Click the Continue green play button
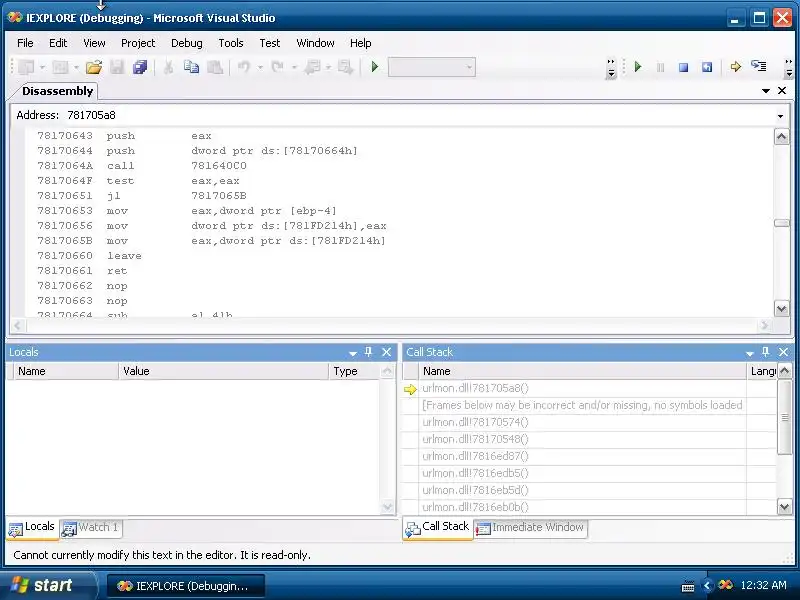 638,67
